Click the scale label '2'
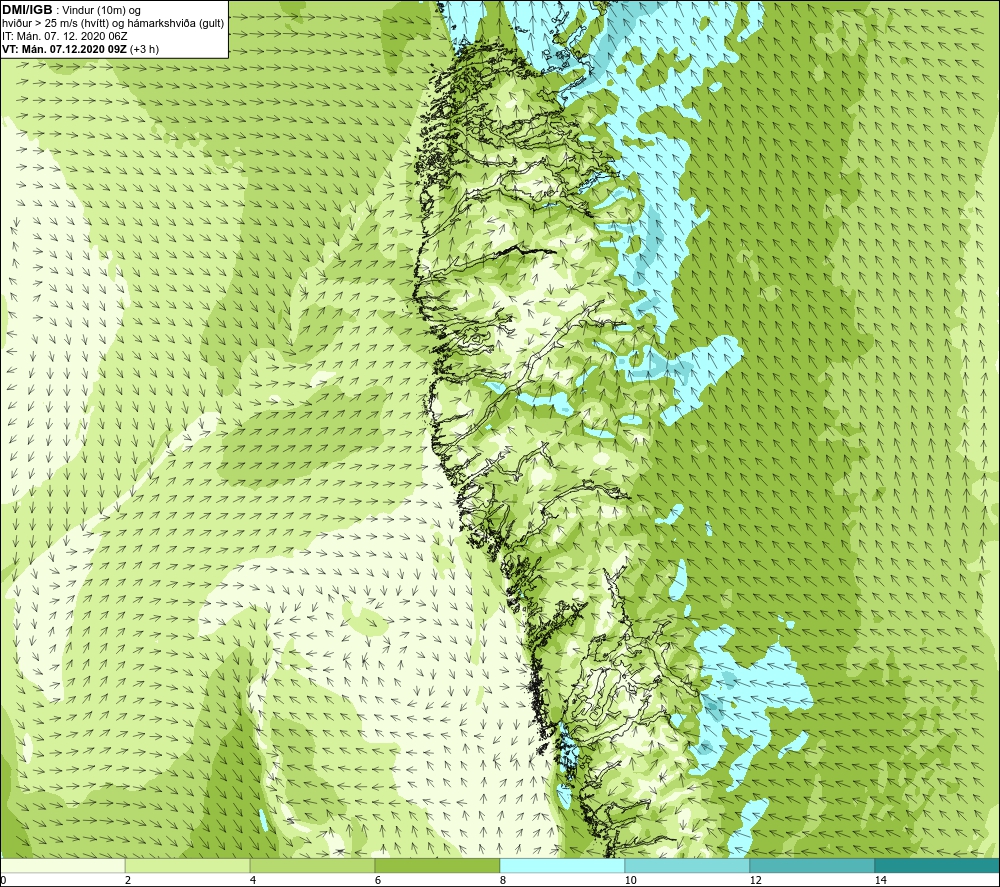This screenshot has height=887, width=1000. click(x=128, y=880)
